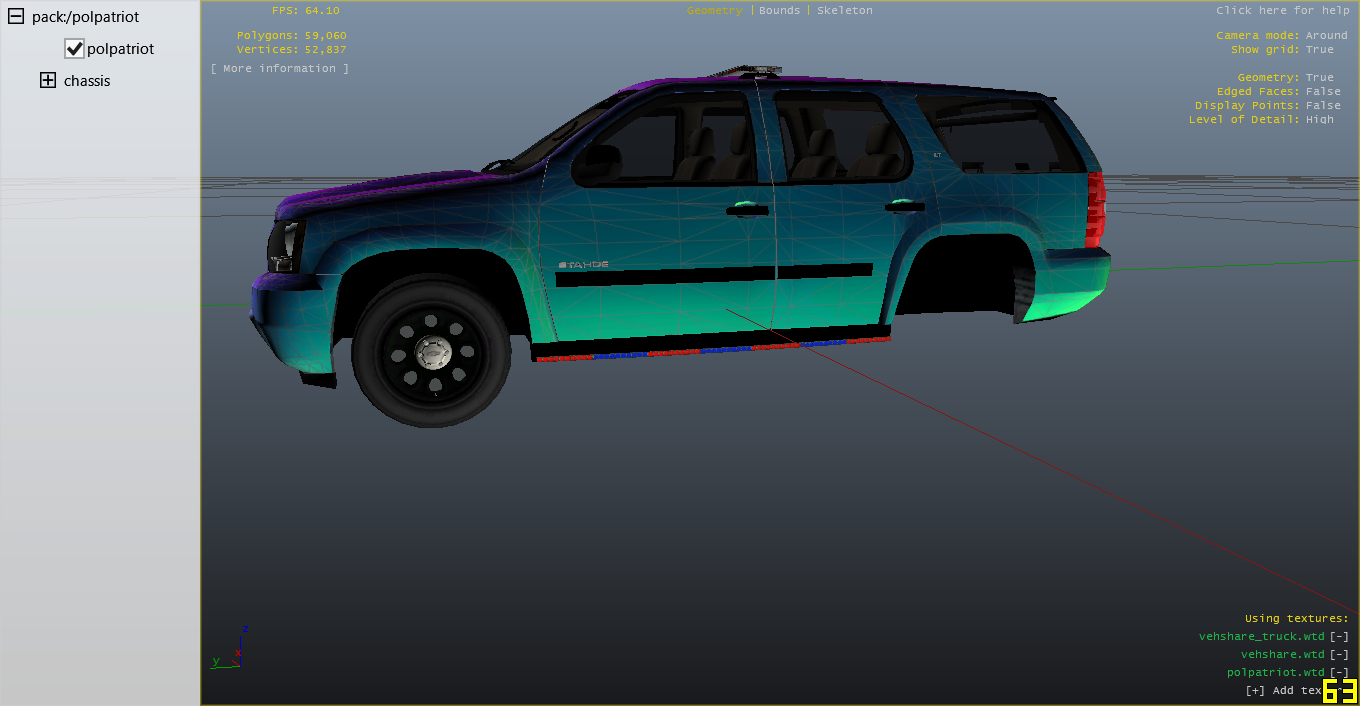Expand the chassis tree node

(48, 81)
